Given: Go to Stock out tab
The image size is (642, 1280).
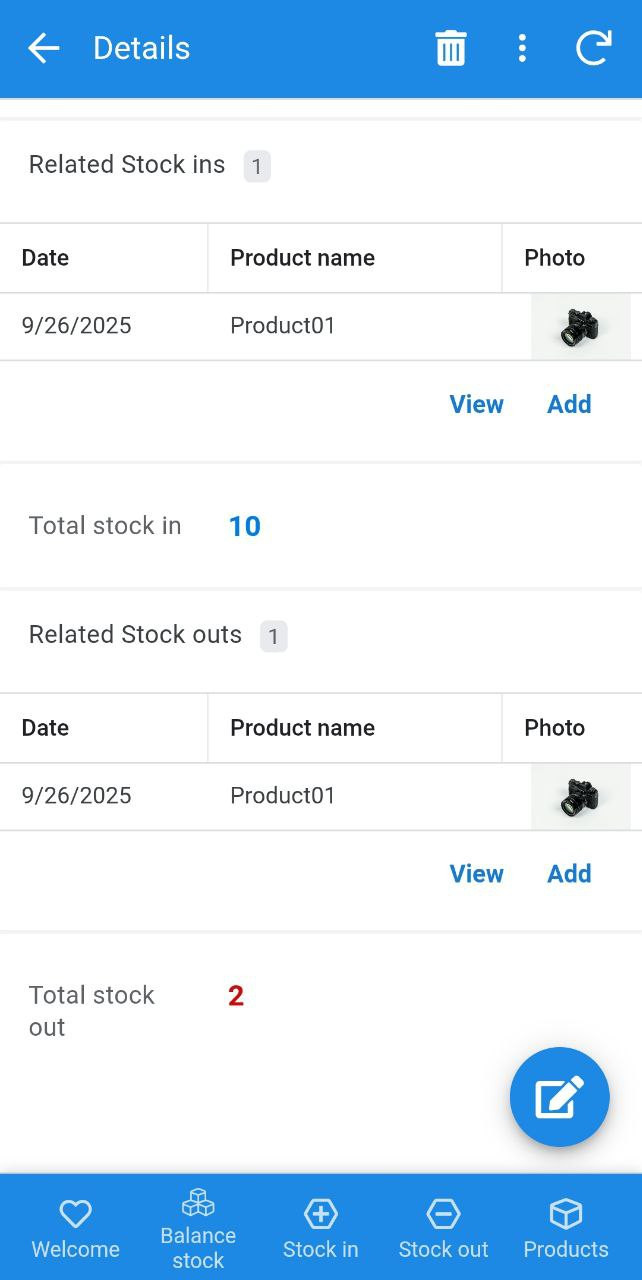Looking at the screenshot, I should click(x=443, y=1229).
